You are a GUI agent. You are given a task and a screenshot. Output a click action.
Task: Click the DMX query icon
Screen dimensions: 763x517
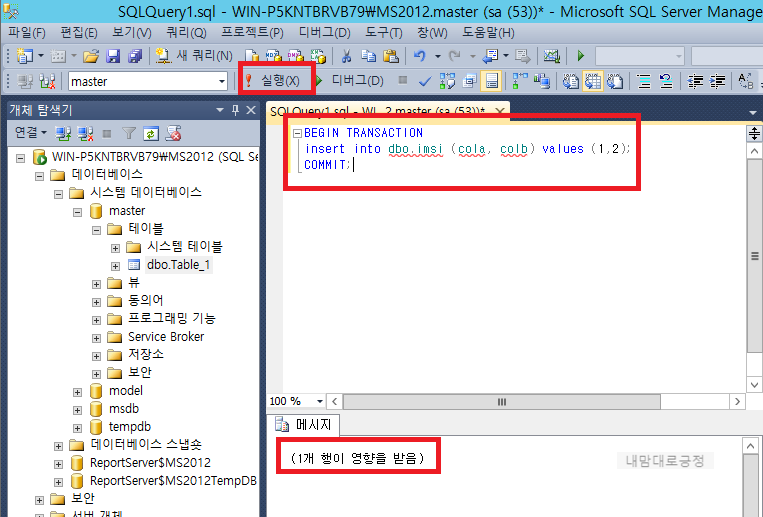pos(295,56)
